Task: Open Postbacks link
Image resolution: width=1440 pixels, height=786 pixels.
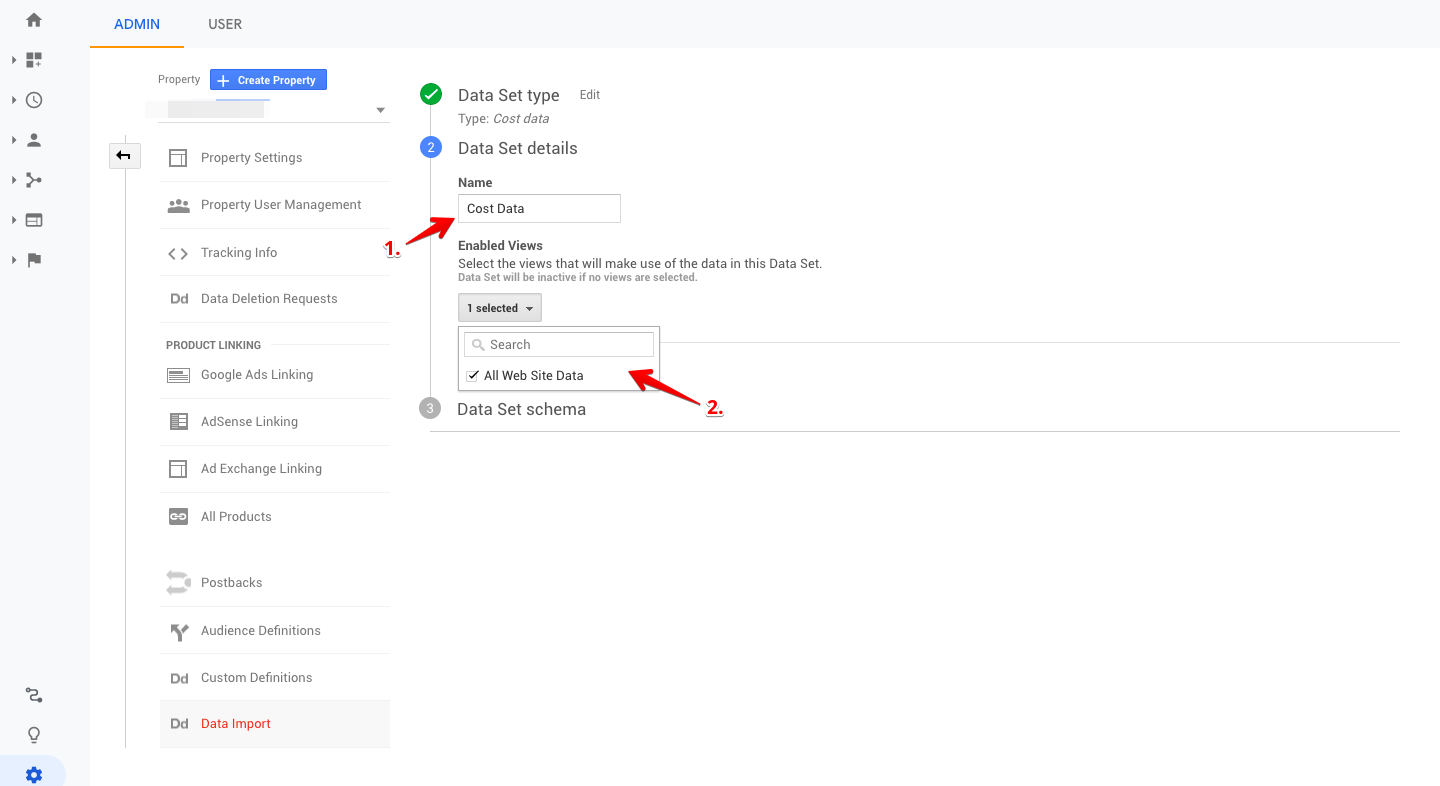Action: [231, 583]
